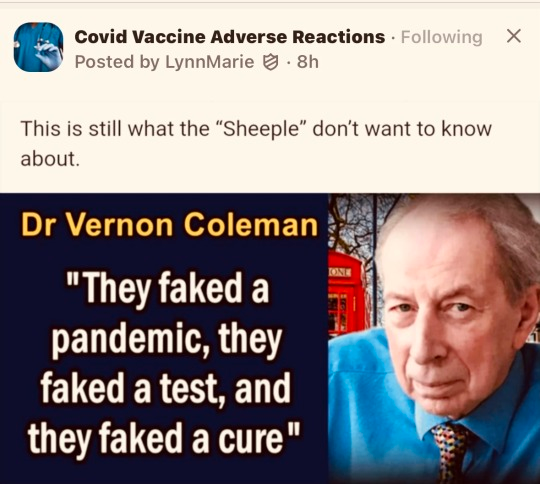
Task: Click the yellow "Dr Vernon Coleman" heading
Action: click(x=169, y=225)
